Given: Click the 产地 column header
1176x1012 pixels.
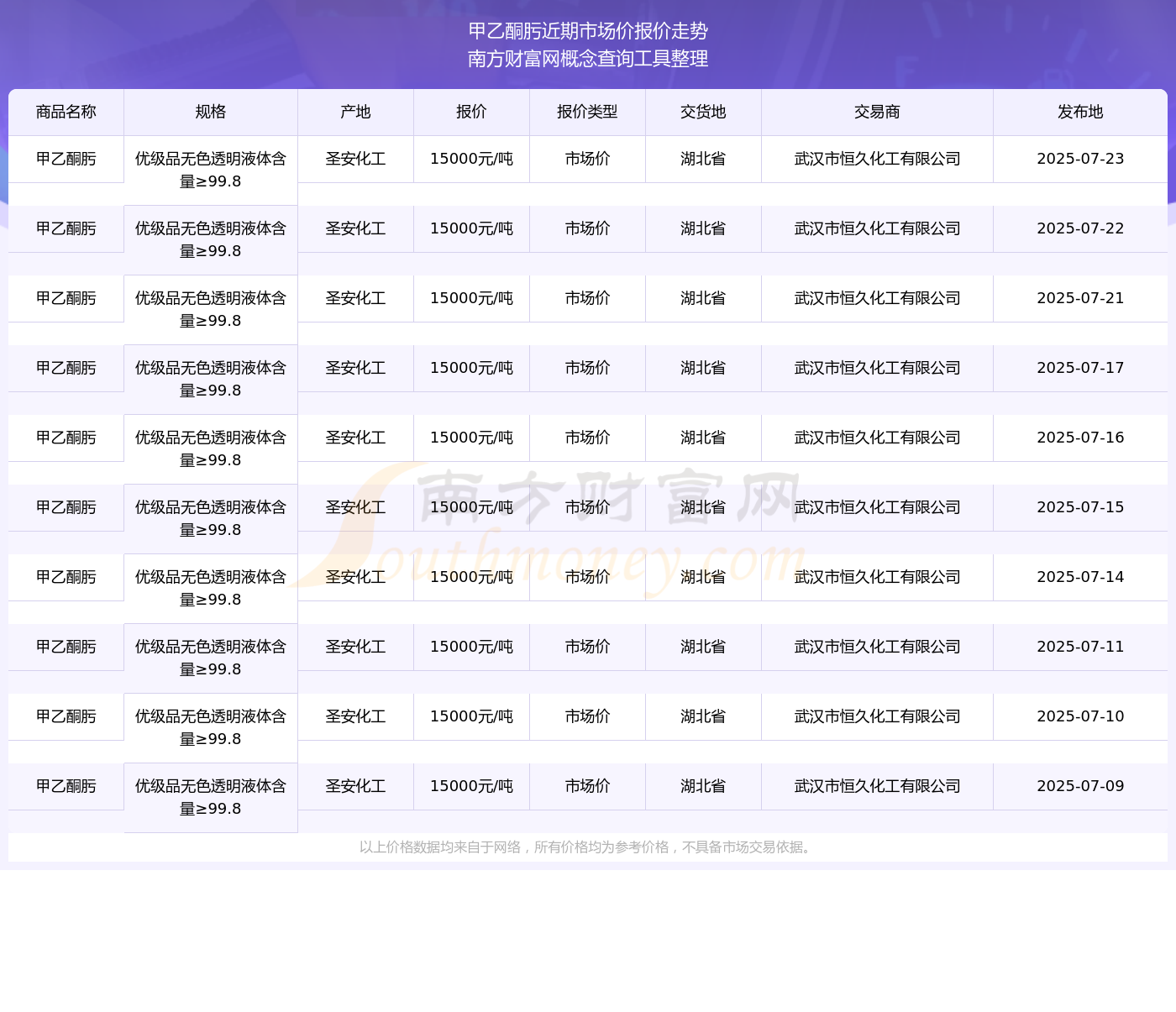Looking at the screenshot, I should (x=355, y=112).
